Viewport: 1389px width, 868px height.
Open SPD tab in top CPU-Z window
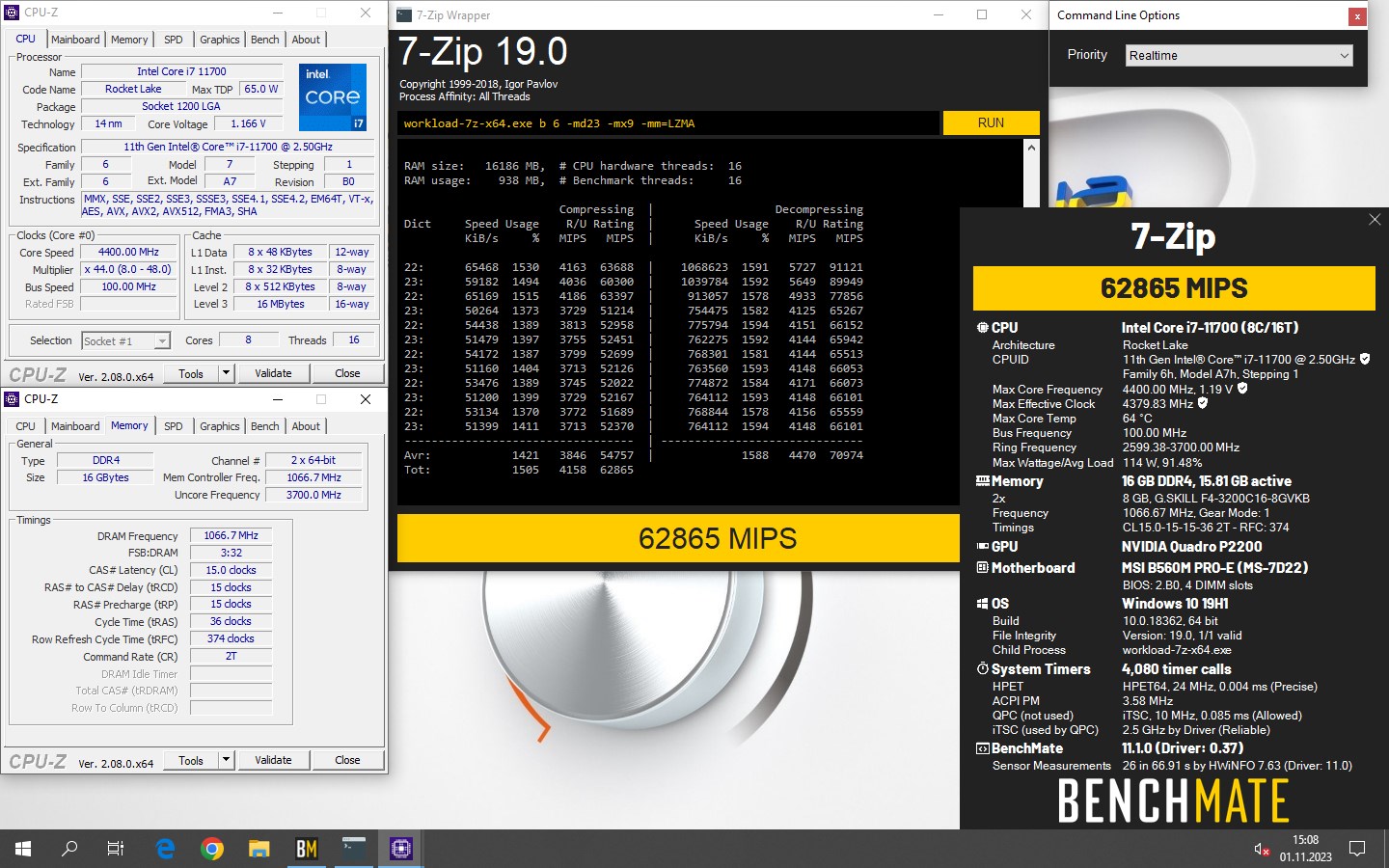[x=174, y=40]
